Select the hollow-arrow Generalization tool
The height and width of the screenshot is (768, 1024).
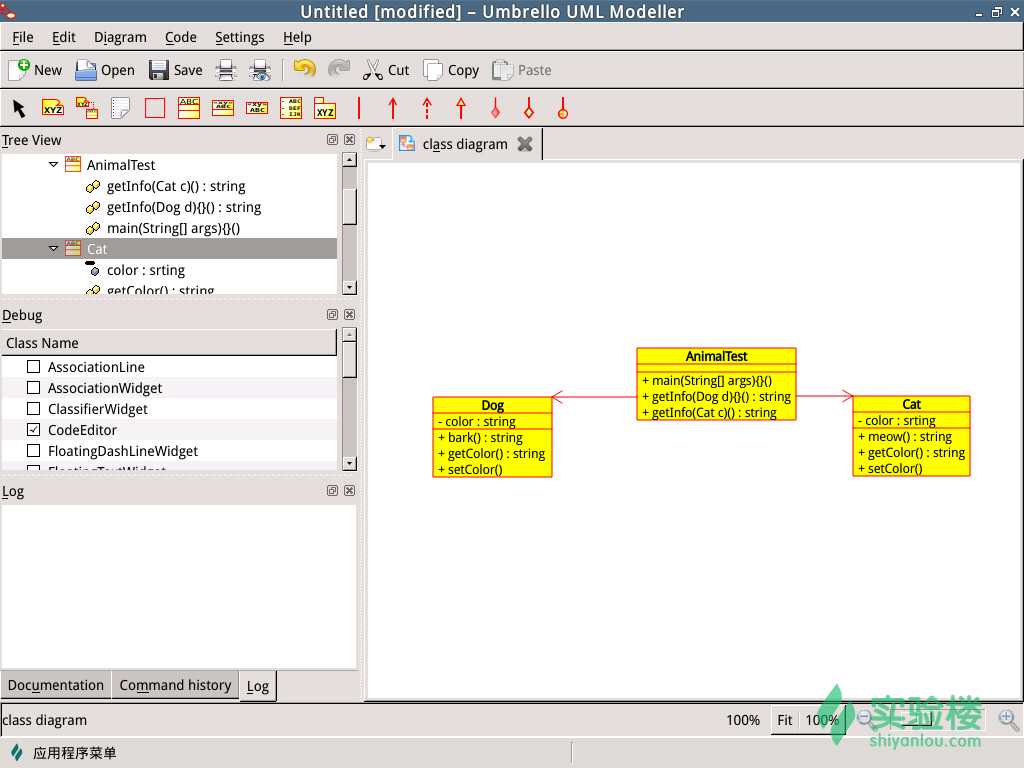point(461,108)
